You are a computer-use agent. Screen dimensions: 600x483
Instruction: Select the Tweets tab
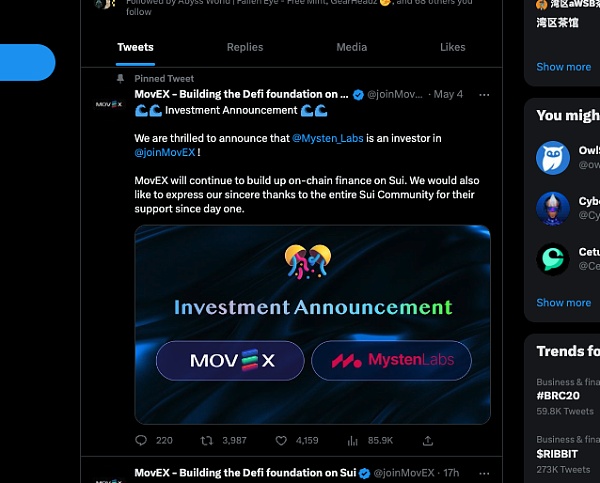135,47
